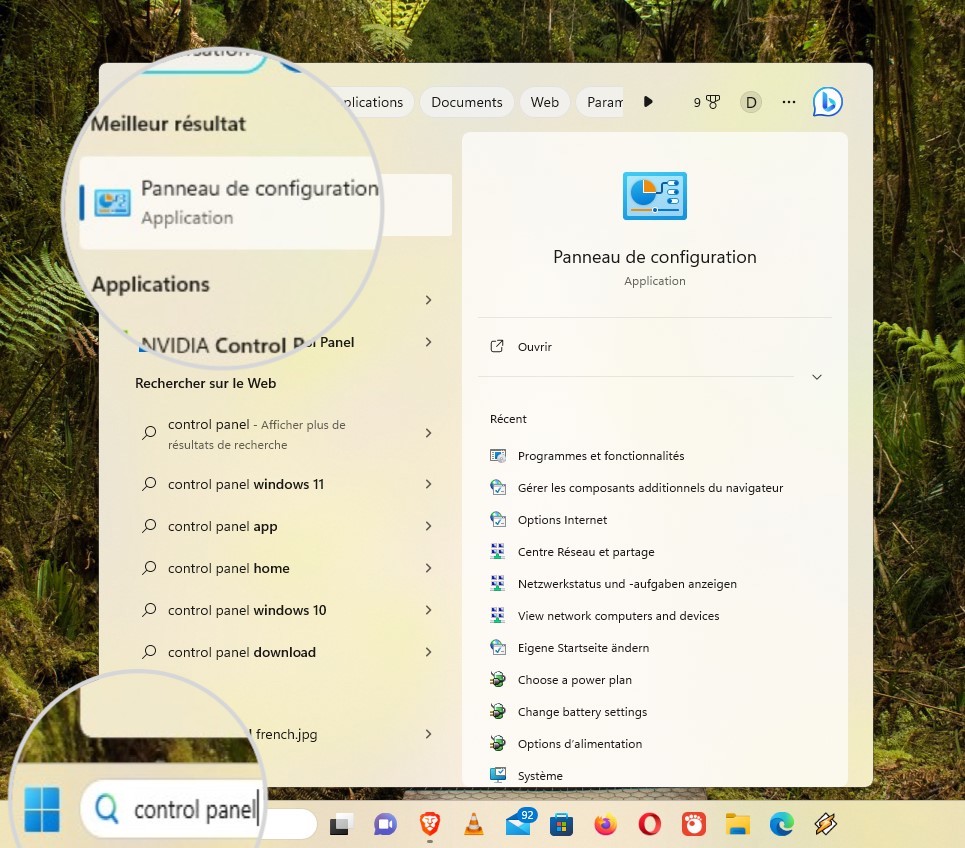
Task: Select control panel - Afficher plus de résultats
Action: point(257,434)
